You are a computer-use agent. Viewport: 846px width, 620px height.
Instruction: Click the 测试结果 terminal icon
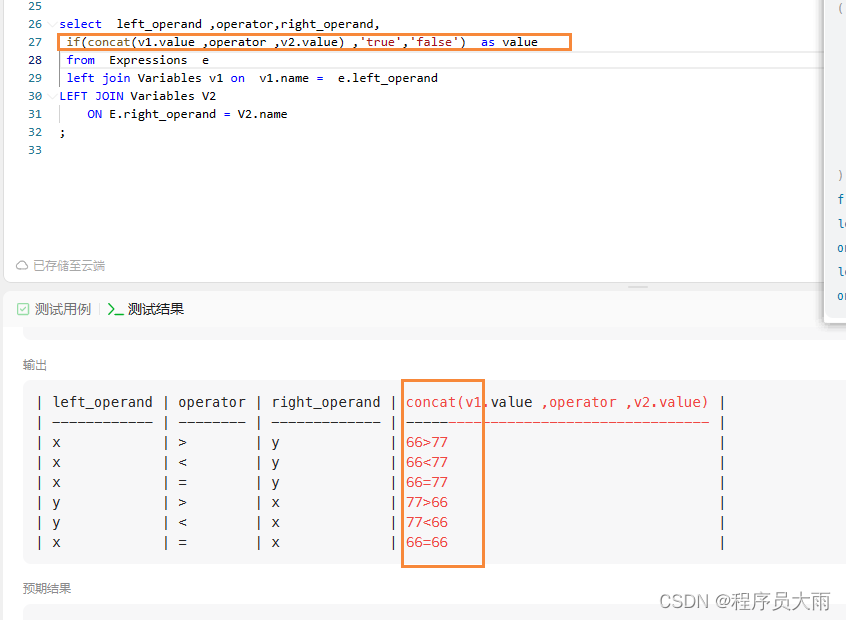115,309
